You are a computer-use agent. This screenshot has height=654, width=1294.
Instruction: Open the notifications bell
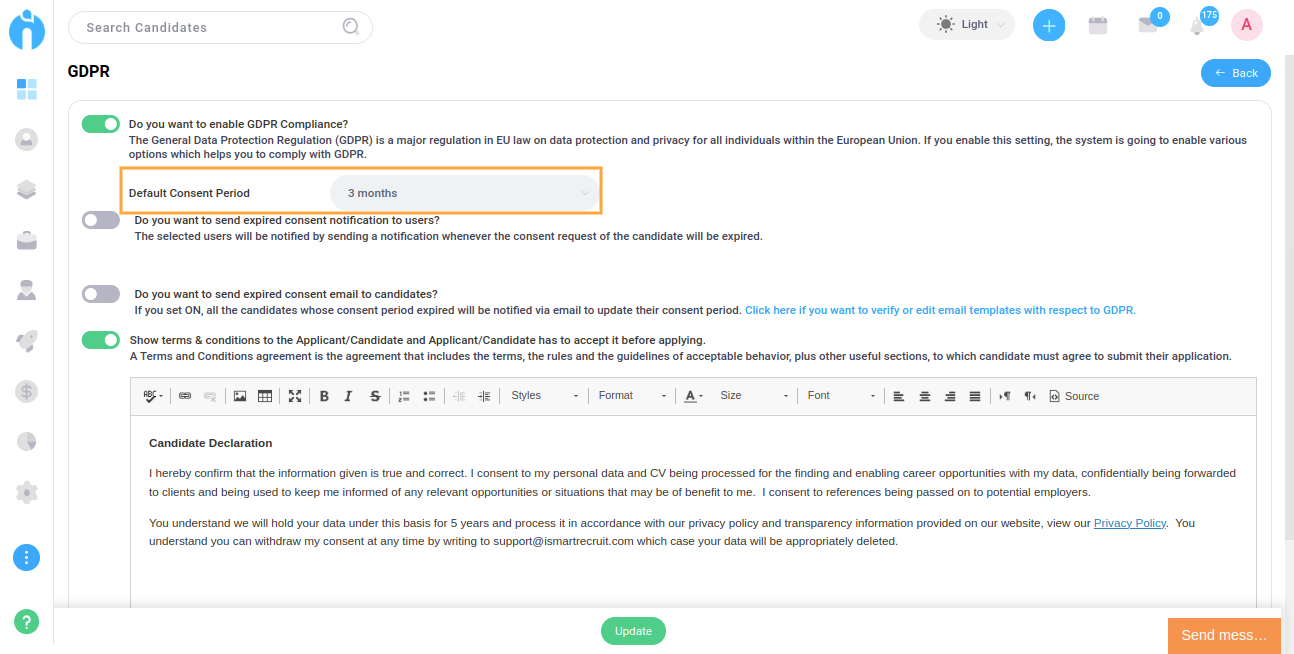(1197, 27)
